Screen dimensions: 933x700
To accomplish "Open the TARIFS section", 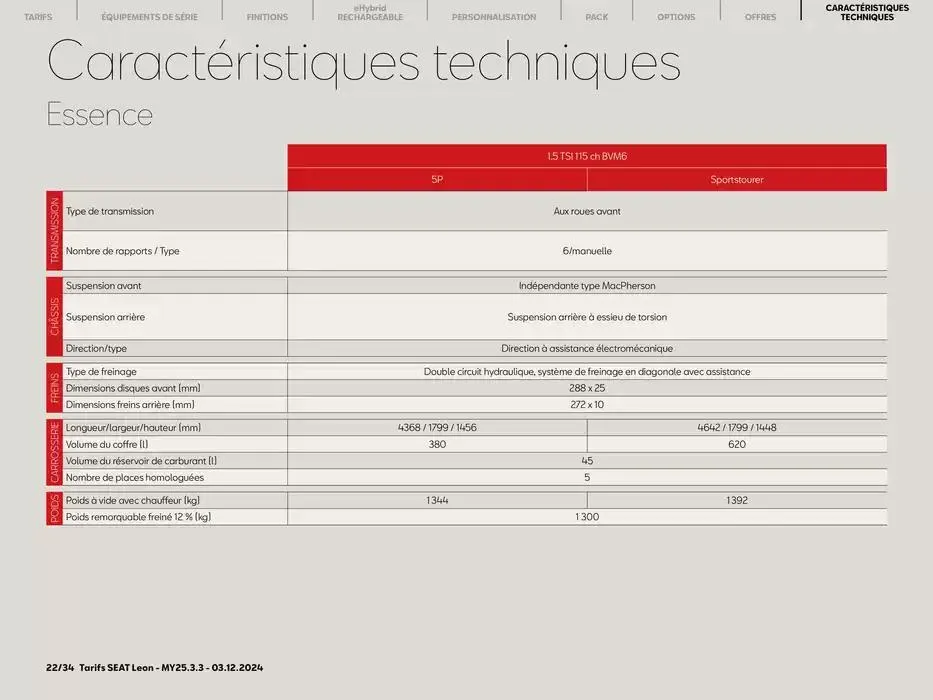I will click(x=38, y=16).
